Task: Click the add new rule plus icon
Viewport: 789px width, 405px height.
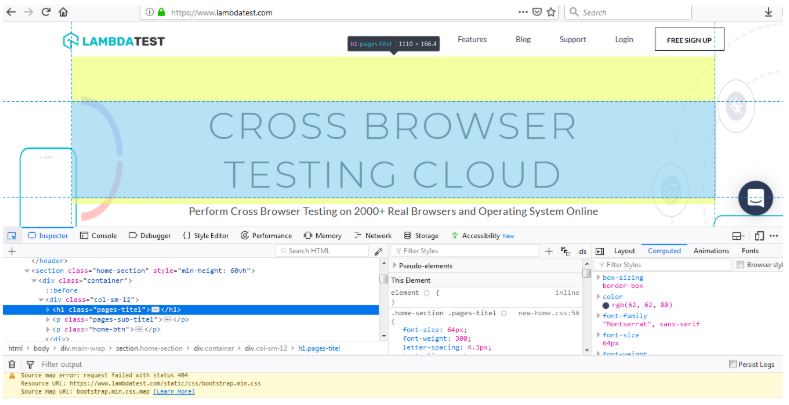Action: tap(549, 251)
